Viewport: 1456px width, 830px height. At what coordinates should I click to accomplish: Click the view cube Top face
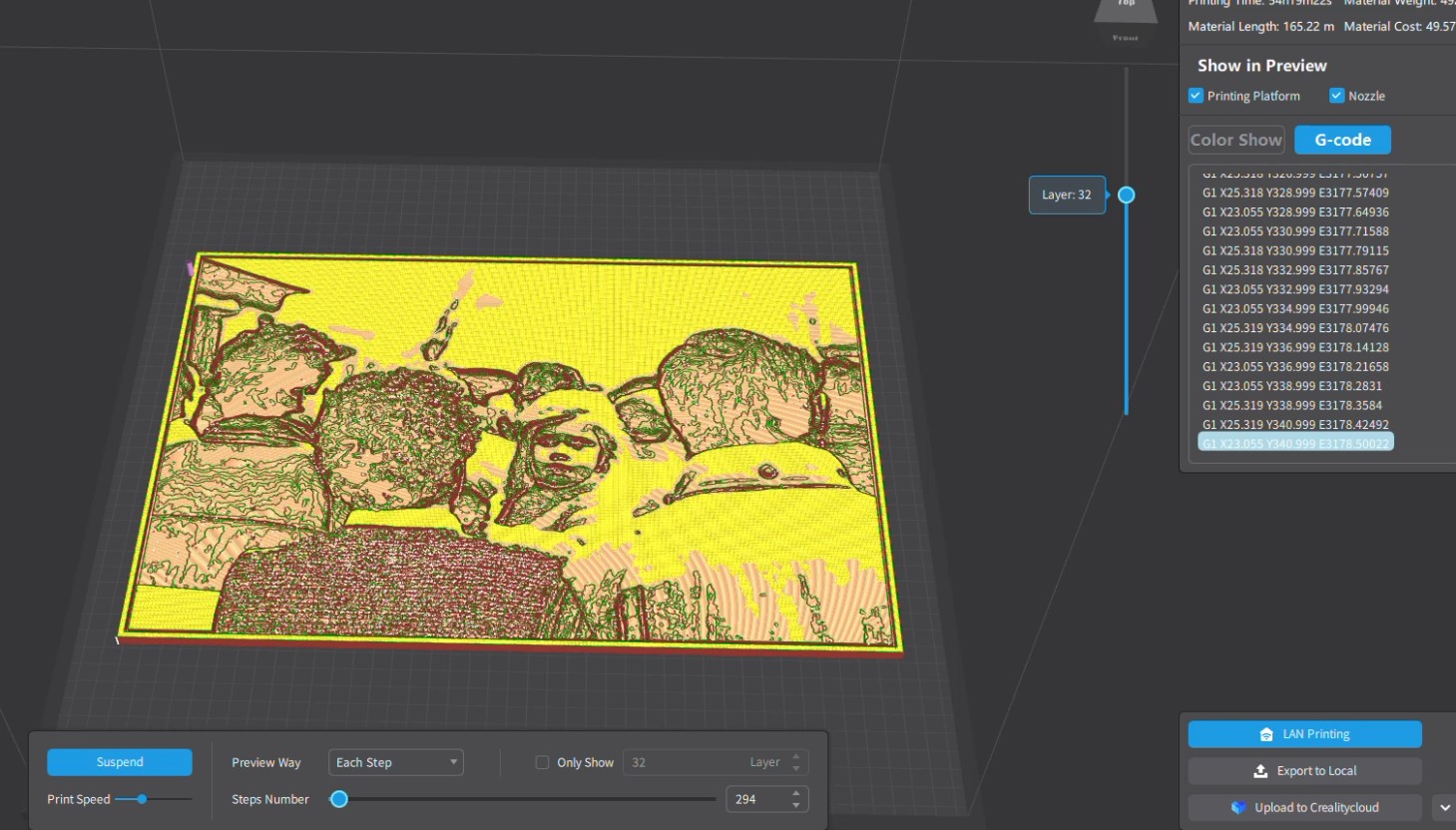pos(1126,9)
